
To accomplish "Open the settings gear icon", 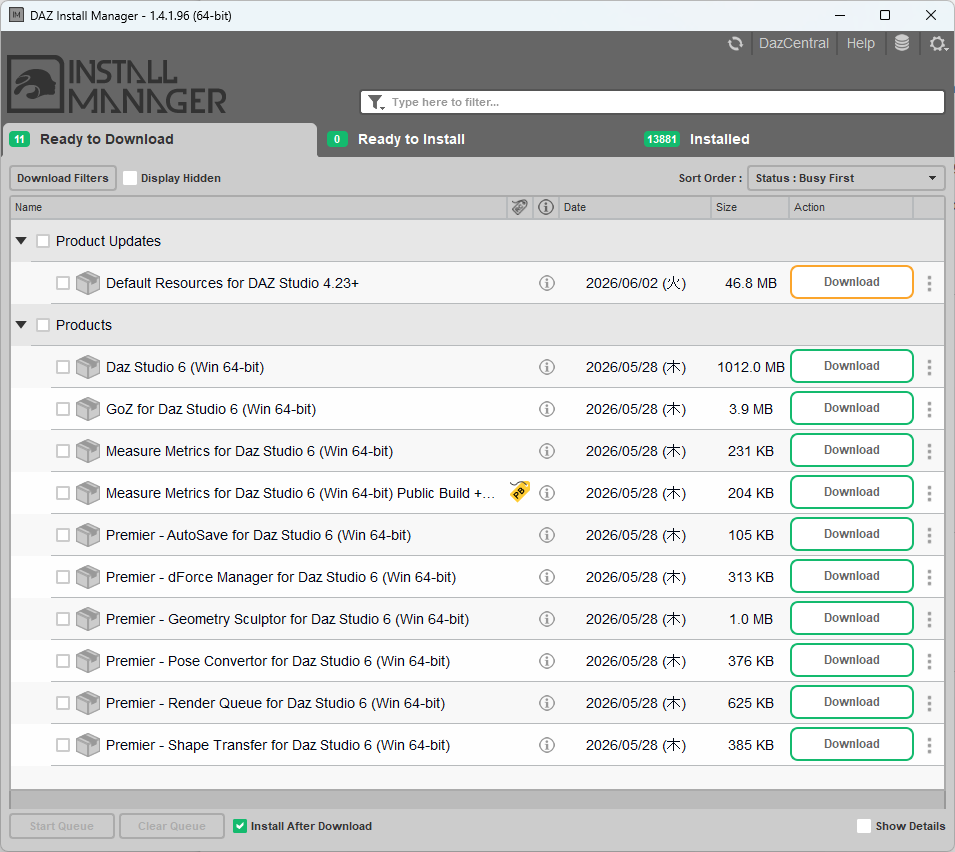I will point(937,43).
